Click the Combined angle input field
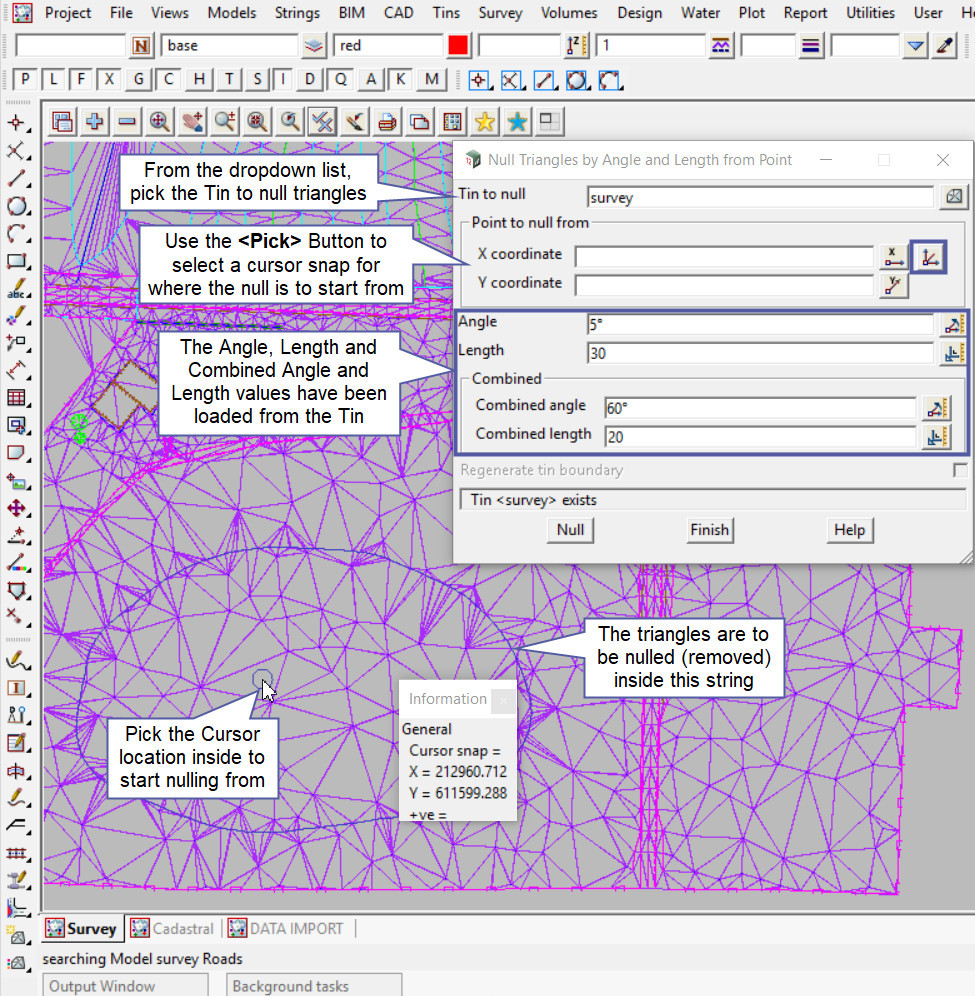 click(760, 407)
